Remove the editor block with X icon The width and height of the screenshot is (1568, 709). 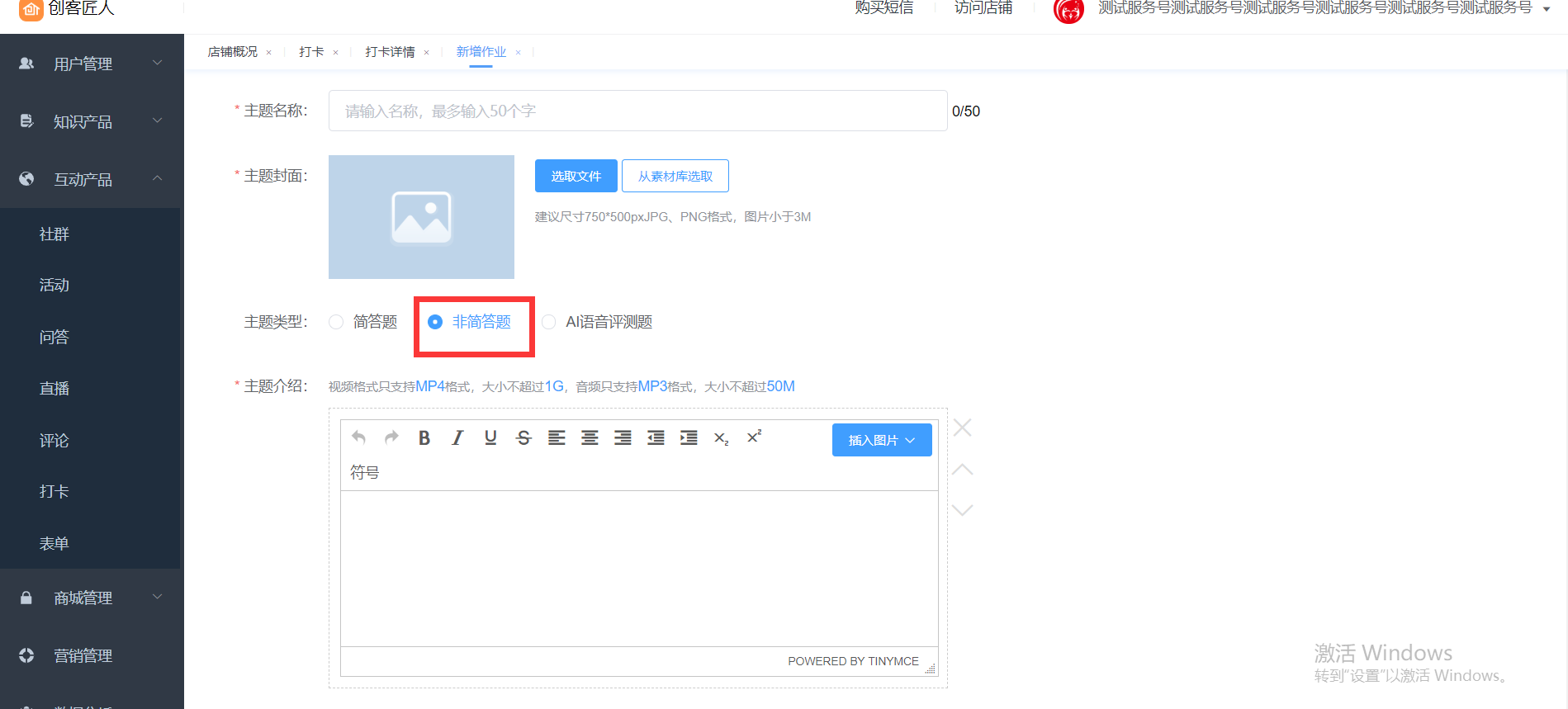pyautogui.click(x=963, y=428)
